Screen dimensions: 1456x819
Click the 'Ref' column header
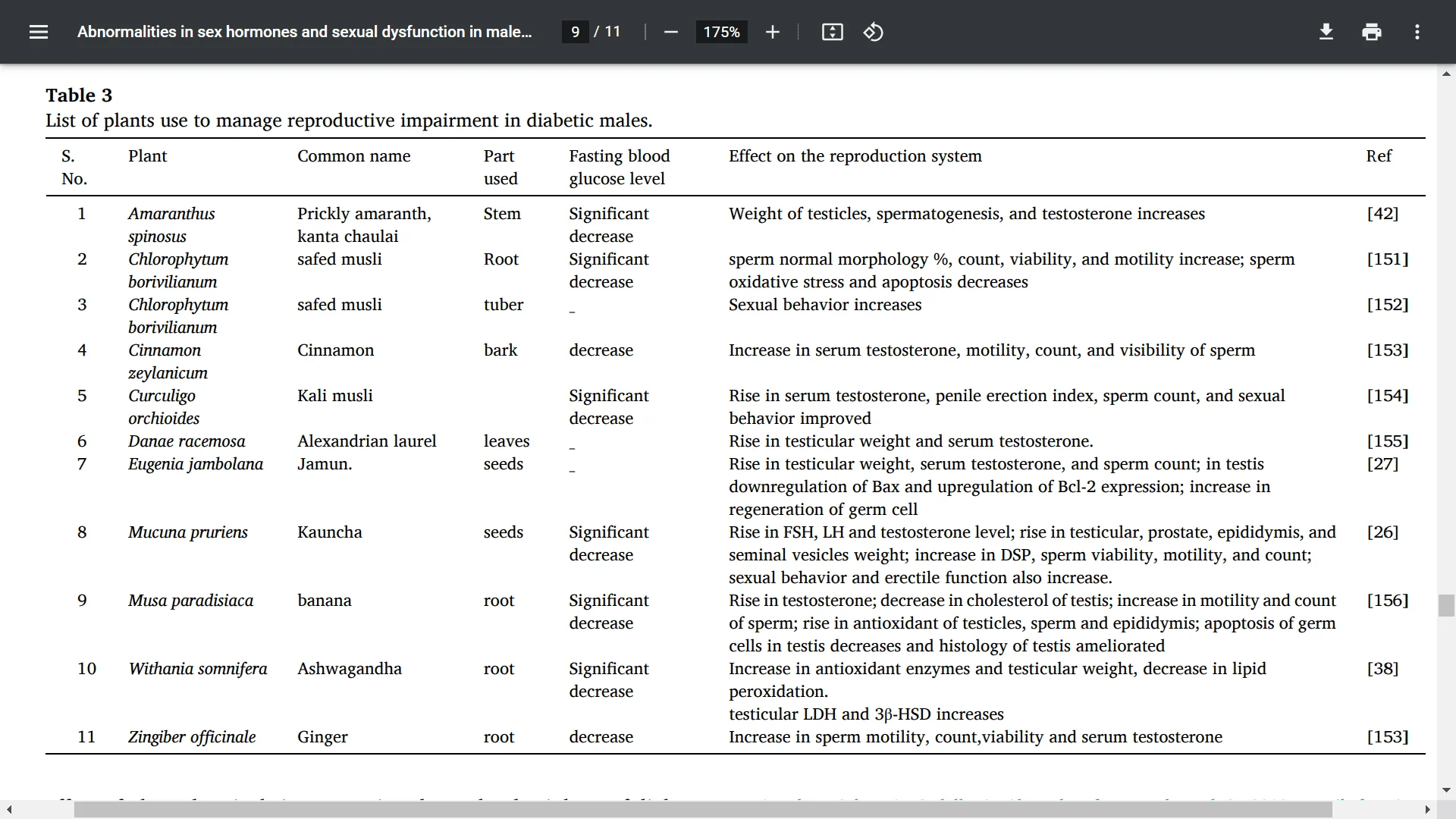(1379, 155)
